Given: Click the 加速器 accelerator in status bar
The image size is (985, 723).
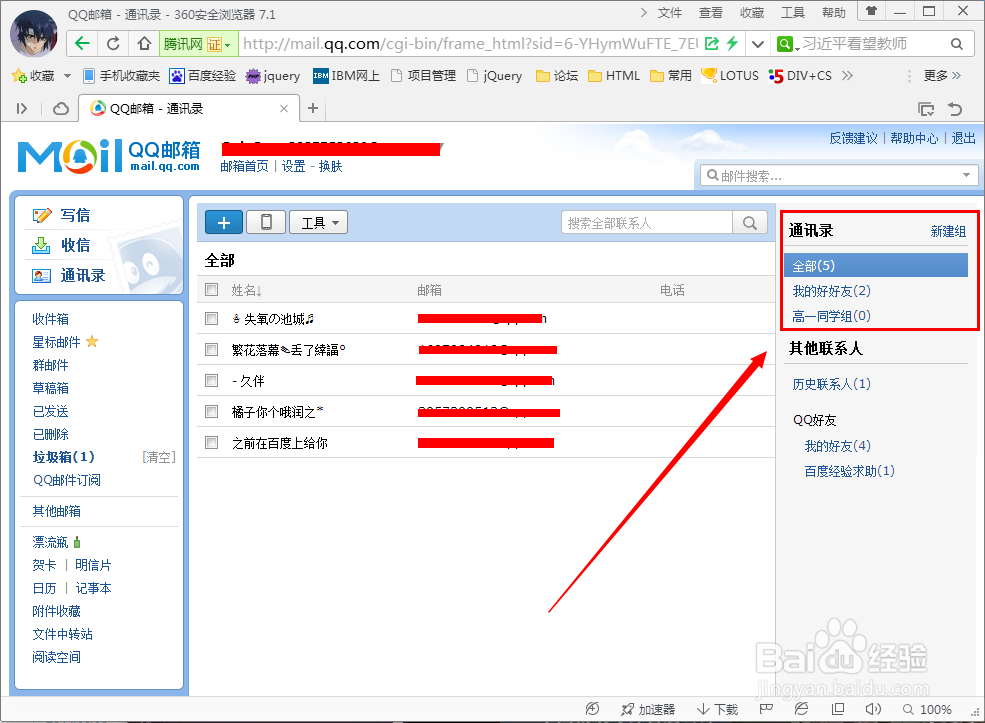Looking at the screenshot, I should (x=648, y=709).
